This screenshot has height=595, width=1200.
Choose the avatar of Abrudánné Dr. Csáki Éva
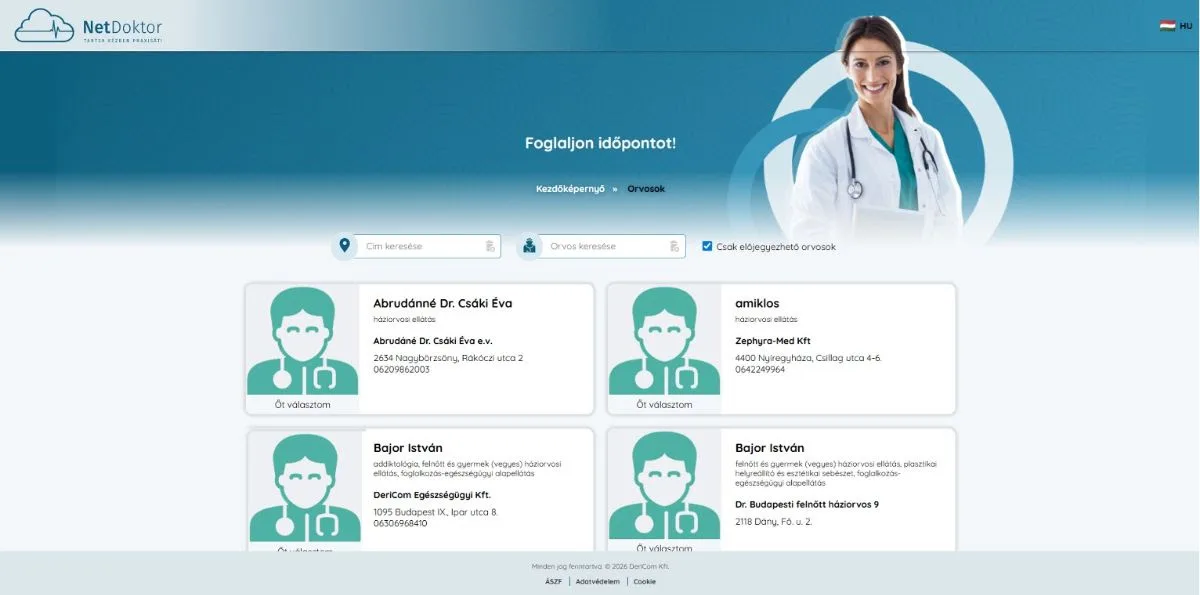point(303,340)
